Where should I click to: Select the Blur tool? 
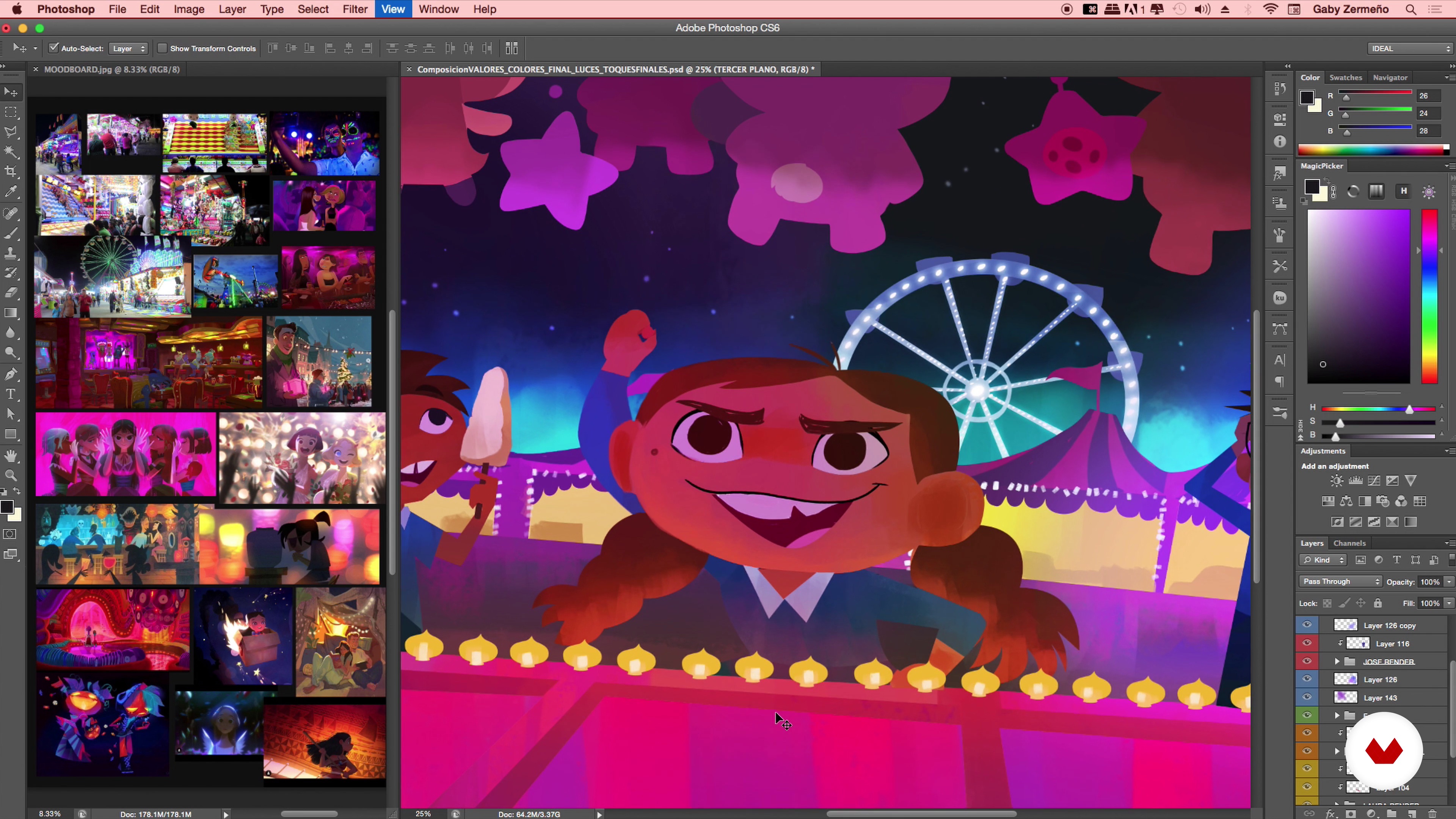point(11,333)
